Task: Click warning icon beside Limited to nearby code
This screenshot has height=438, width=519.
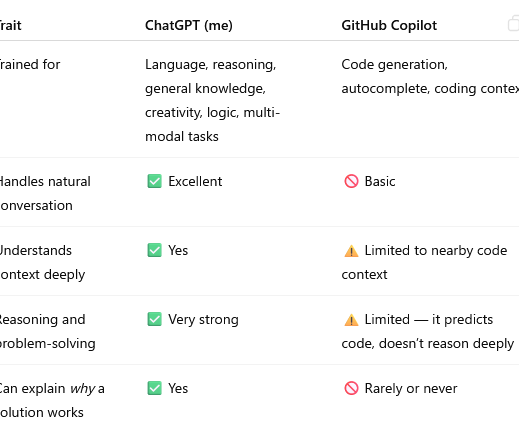Action: 351,251
